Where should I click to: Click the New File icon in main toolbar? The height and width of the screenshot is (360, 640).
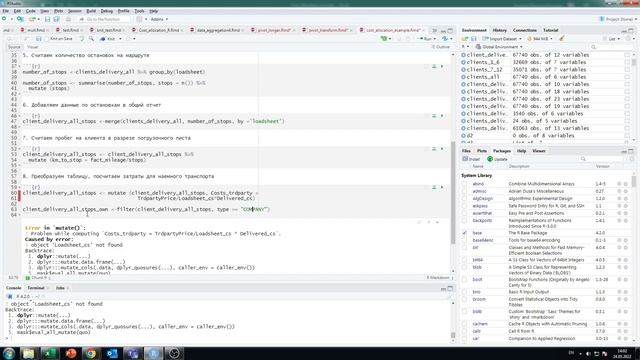click(x=4, y=19)
